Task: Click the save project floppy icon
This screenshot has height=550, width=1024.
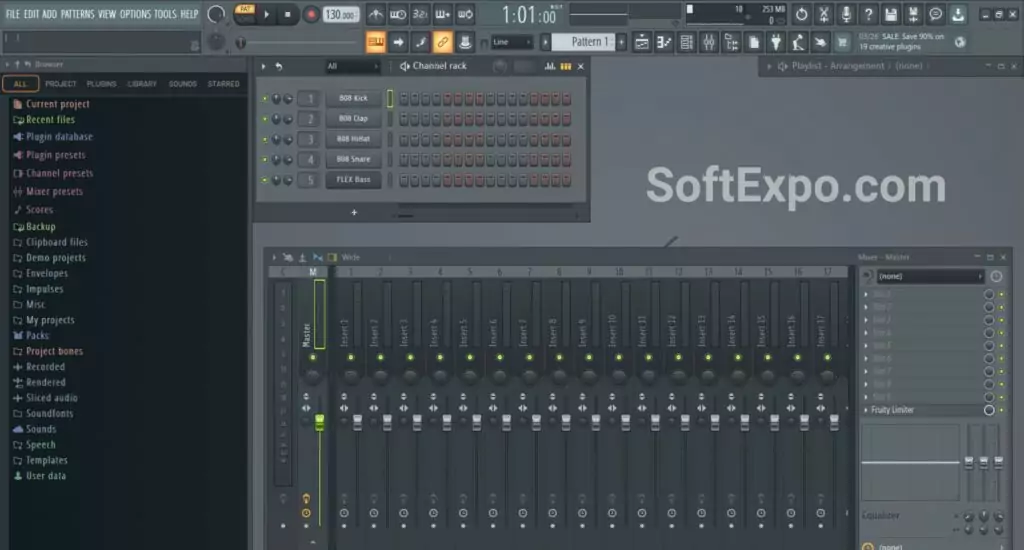Action: tap(891, 14)
